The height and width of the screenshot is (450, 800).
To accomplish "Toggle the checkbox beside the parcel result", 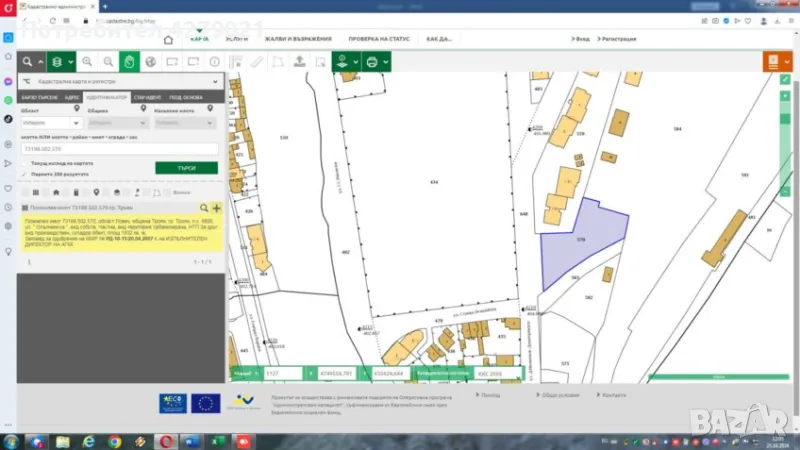I will click(25, 208).
